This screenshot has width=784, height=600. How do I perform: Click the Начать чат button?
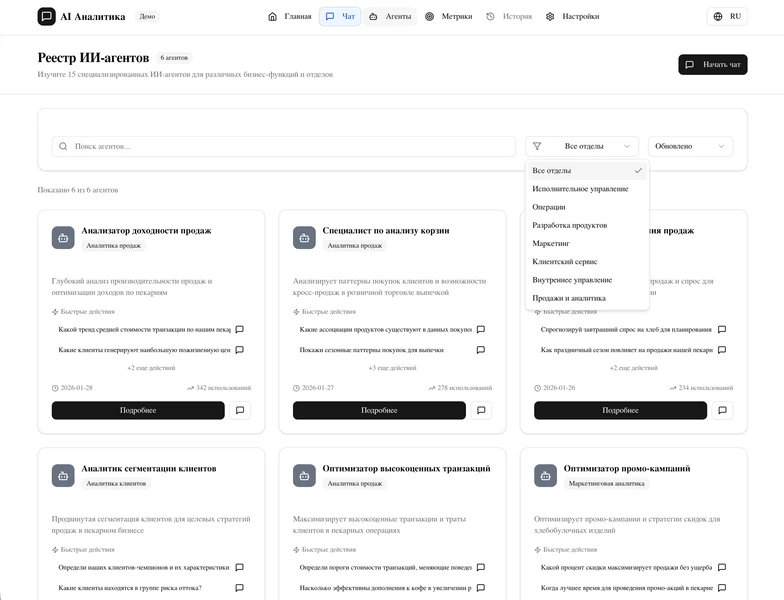[x=712, y=64]
